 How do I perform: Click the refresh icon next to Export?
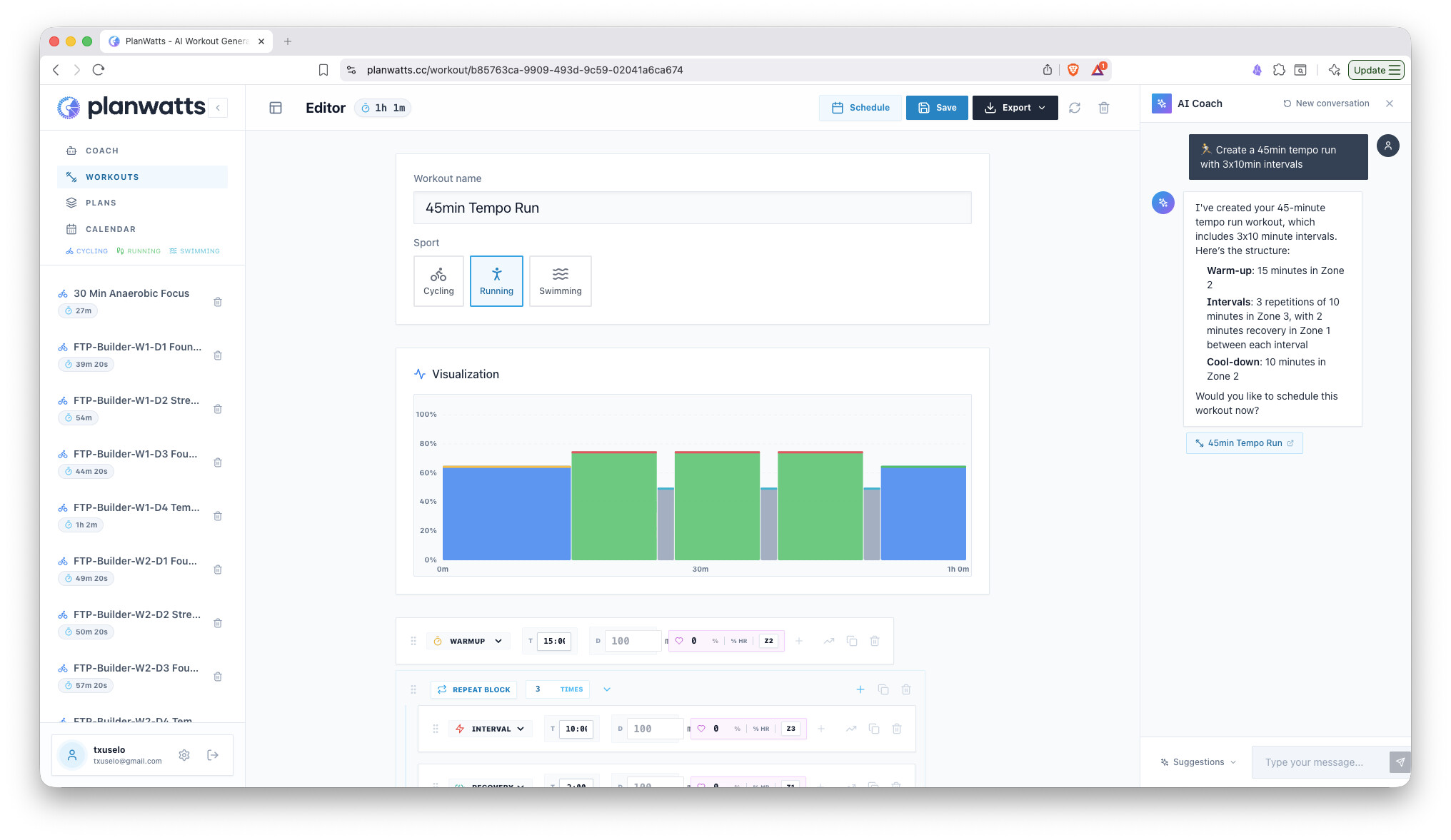tap(1074, 108)
